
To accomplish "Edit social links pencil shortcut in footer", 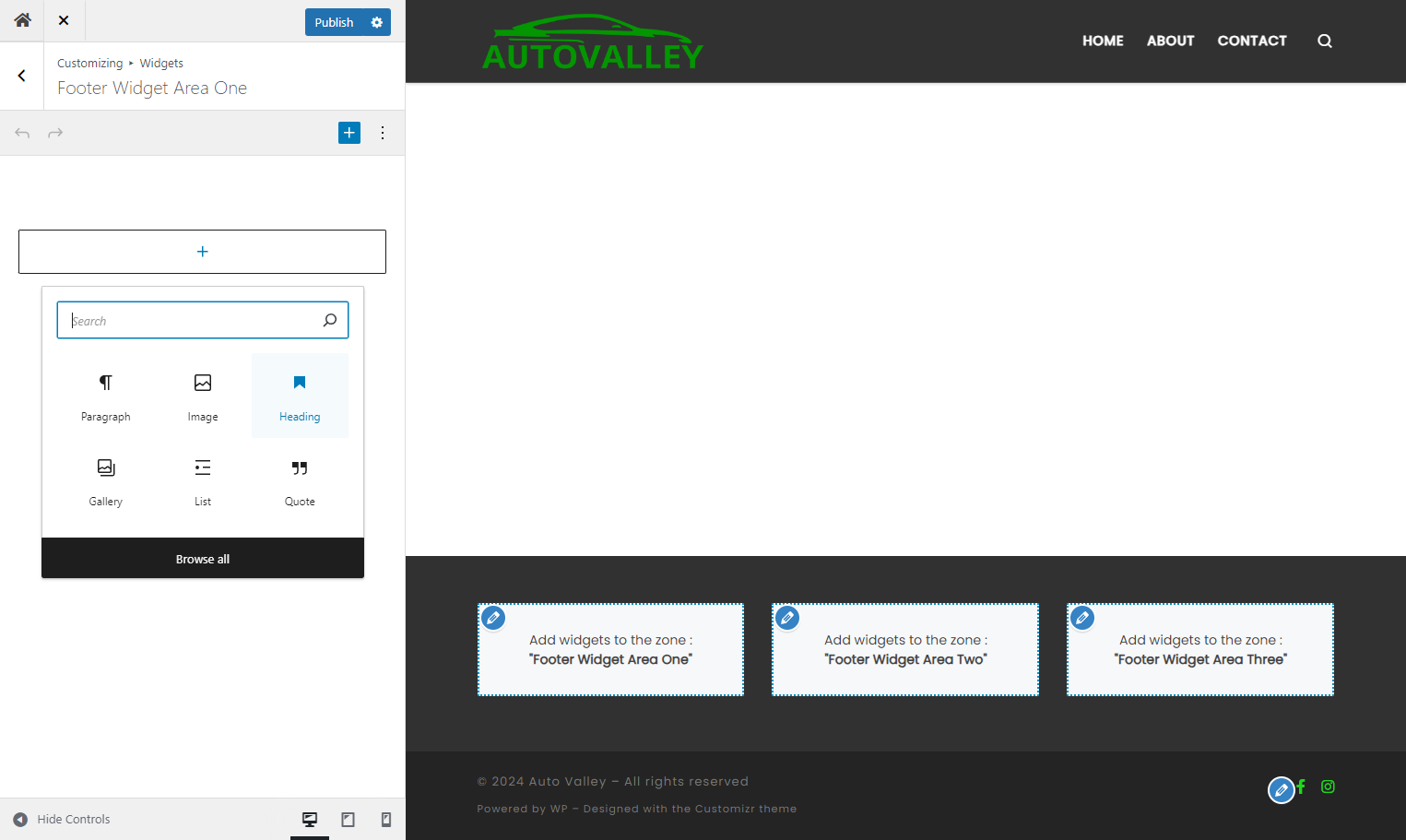I will pos(1282,790).
